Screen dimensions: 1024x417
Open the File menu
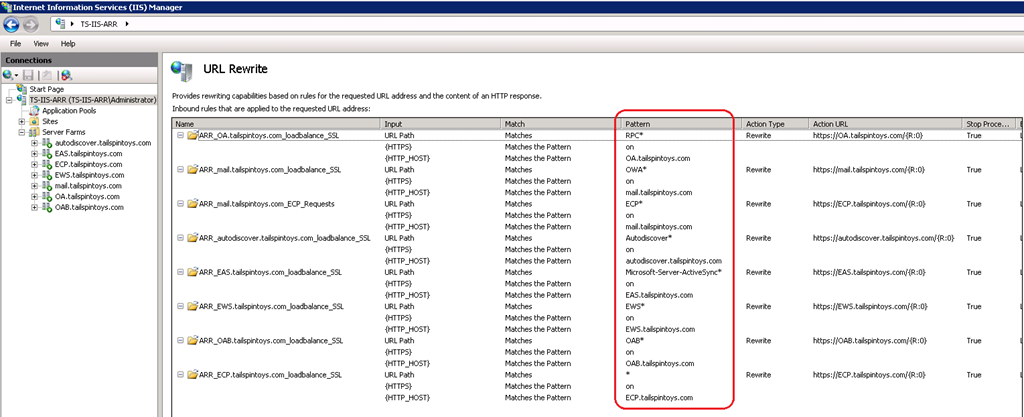click(x=16, y=44)
